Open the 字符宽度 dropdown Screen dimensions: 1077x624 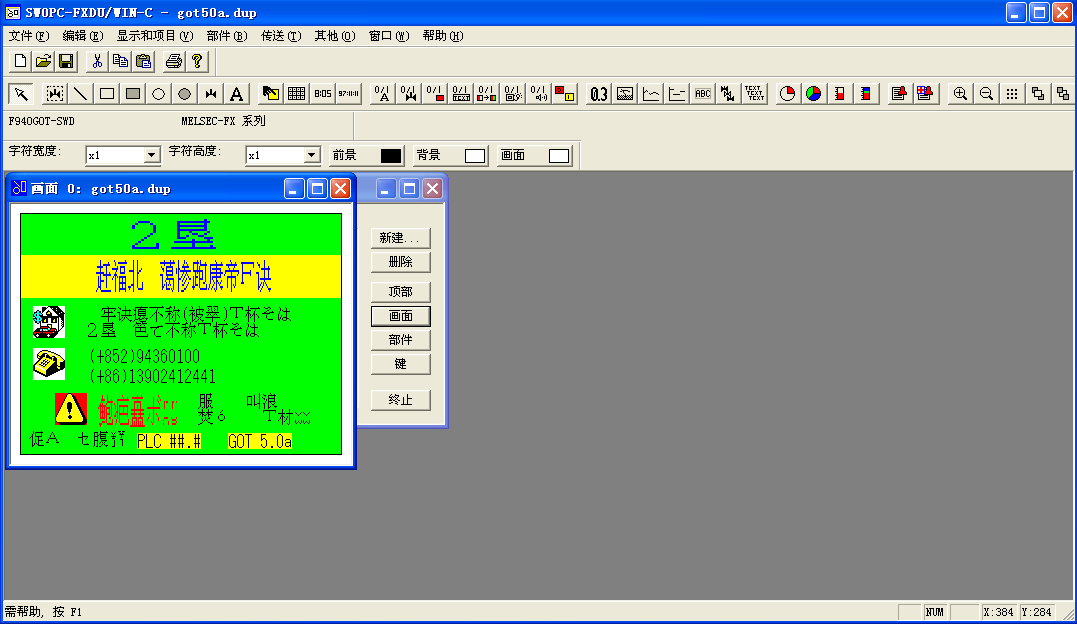point(152,155)
